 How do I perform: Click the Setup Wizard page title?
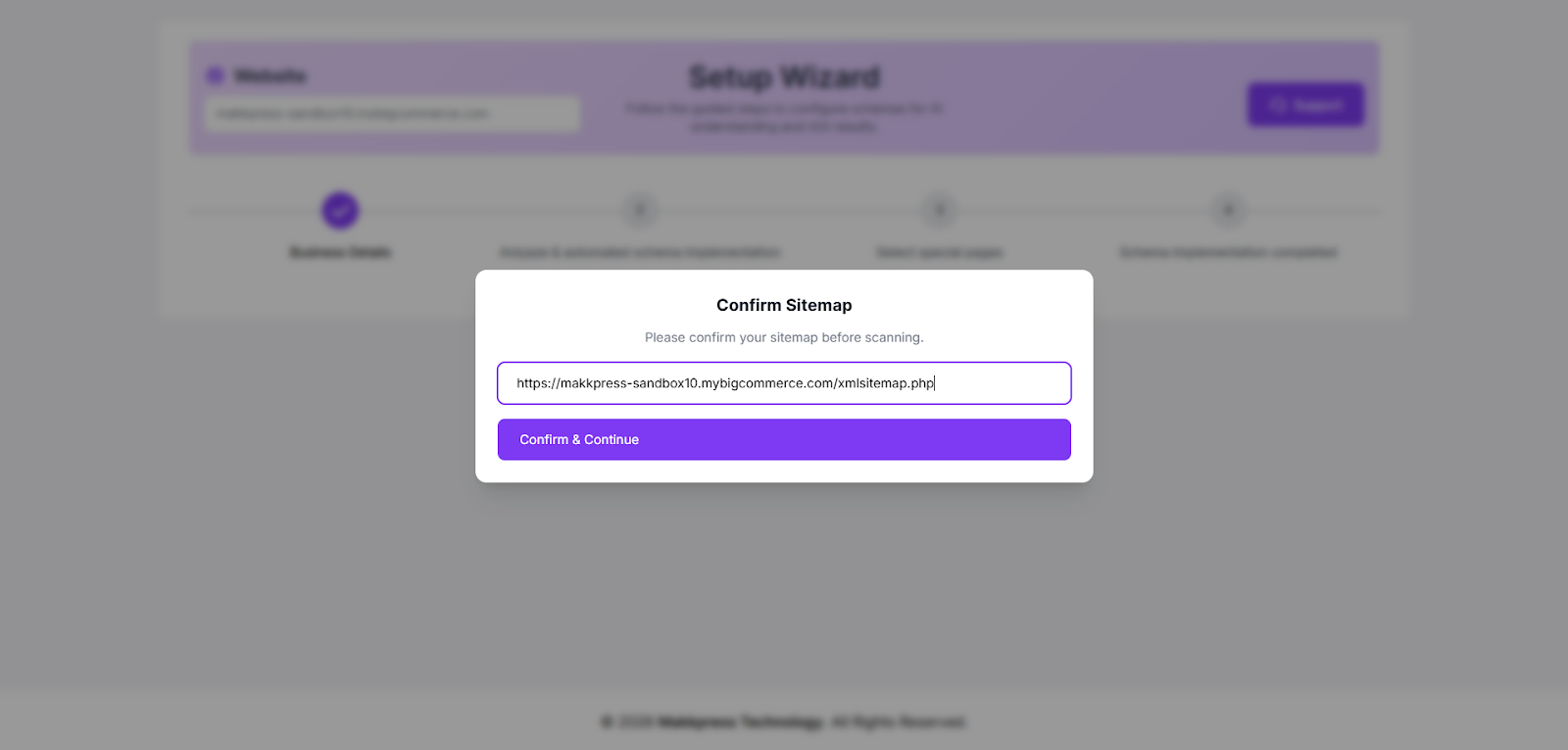click(x=784, y=76)
